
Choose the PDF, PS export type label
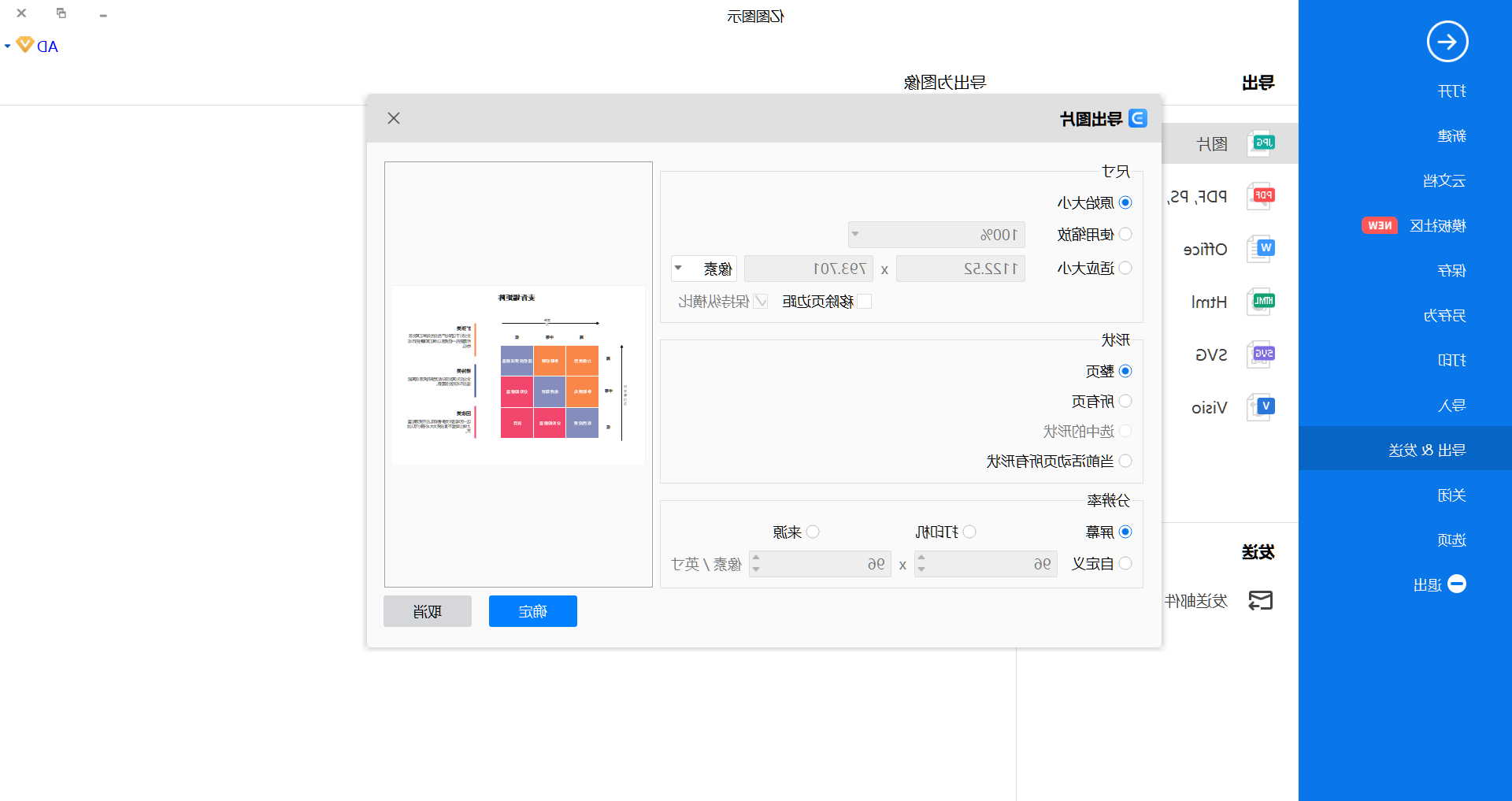[x=1197, y=196]
